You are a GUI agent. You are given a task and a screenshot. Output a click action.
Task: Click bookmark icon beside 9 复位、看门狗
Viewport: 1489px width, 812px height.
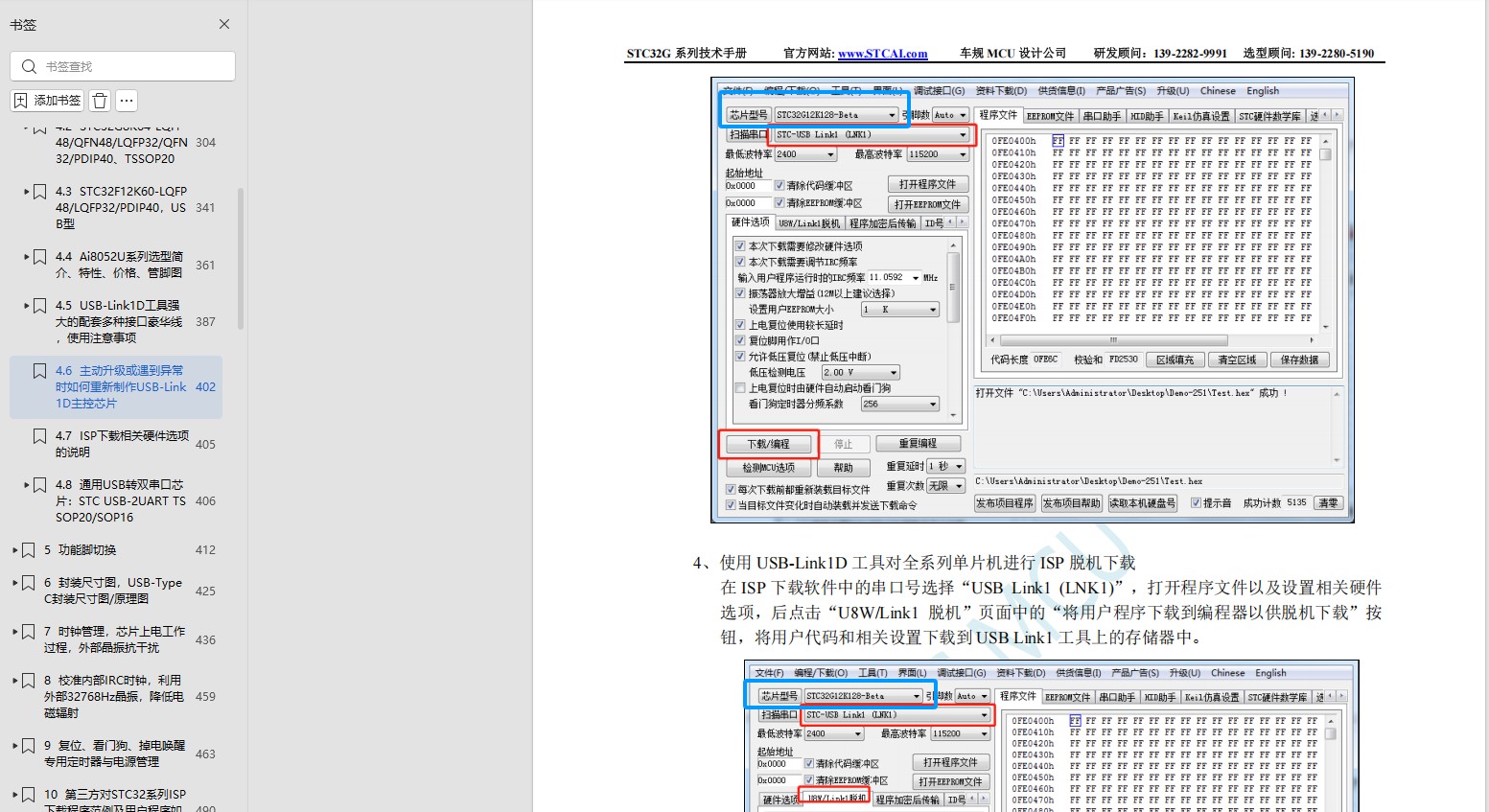point(28,746)
